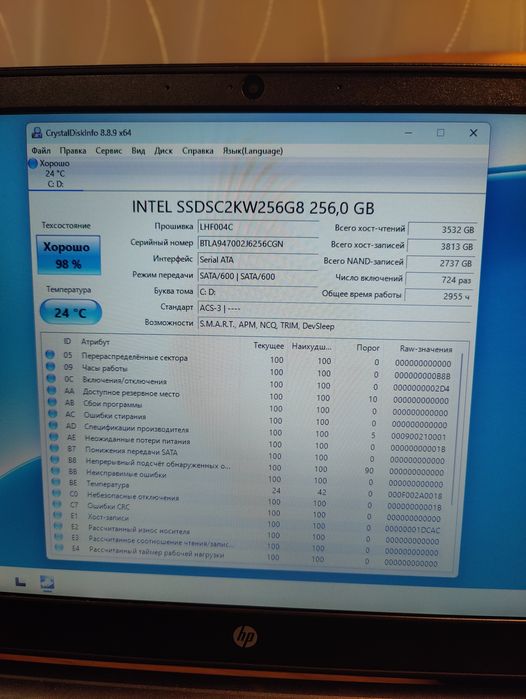Click the Атрибут column header
Viewport: 526px width, 699px height.
point(95,342)
